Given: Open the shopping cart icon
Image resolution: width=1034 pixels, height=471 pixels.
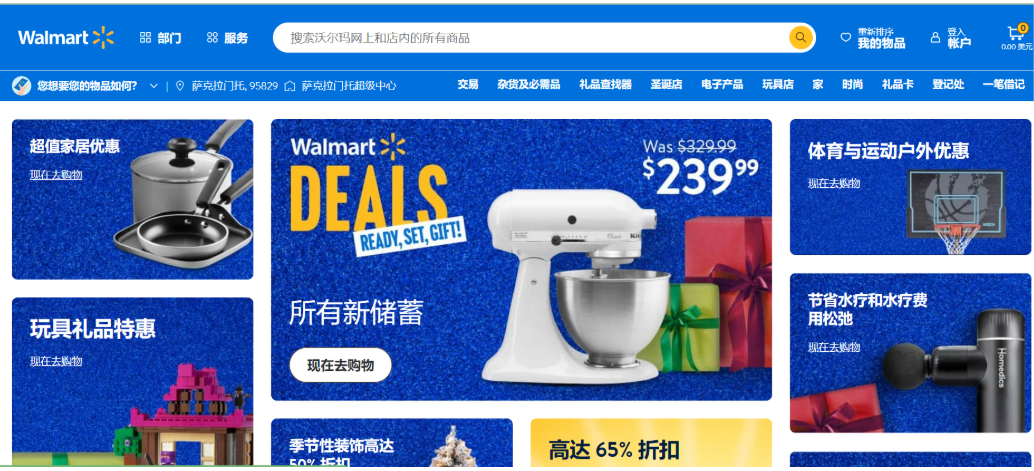Looking at the screenshot, I should tap(1016, 34).
